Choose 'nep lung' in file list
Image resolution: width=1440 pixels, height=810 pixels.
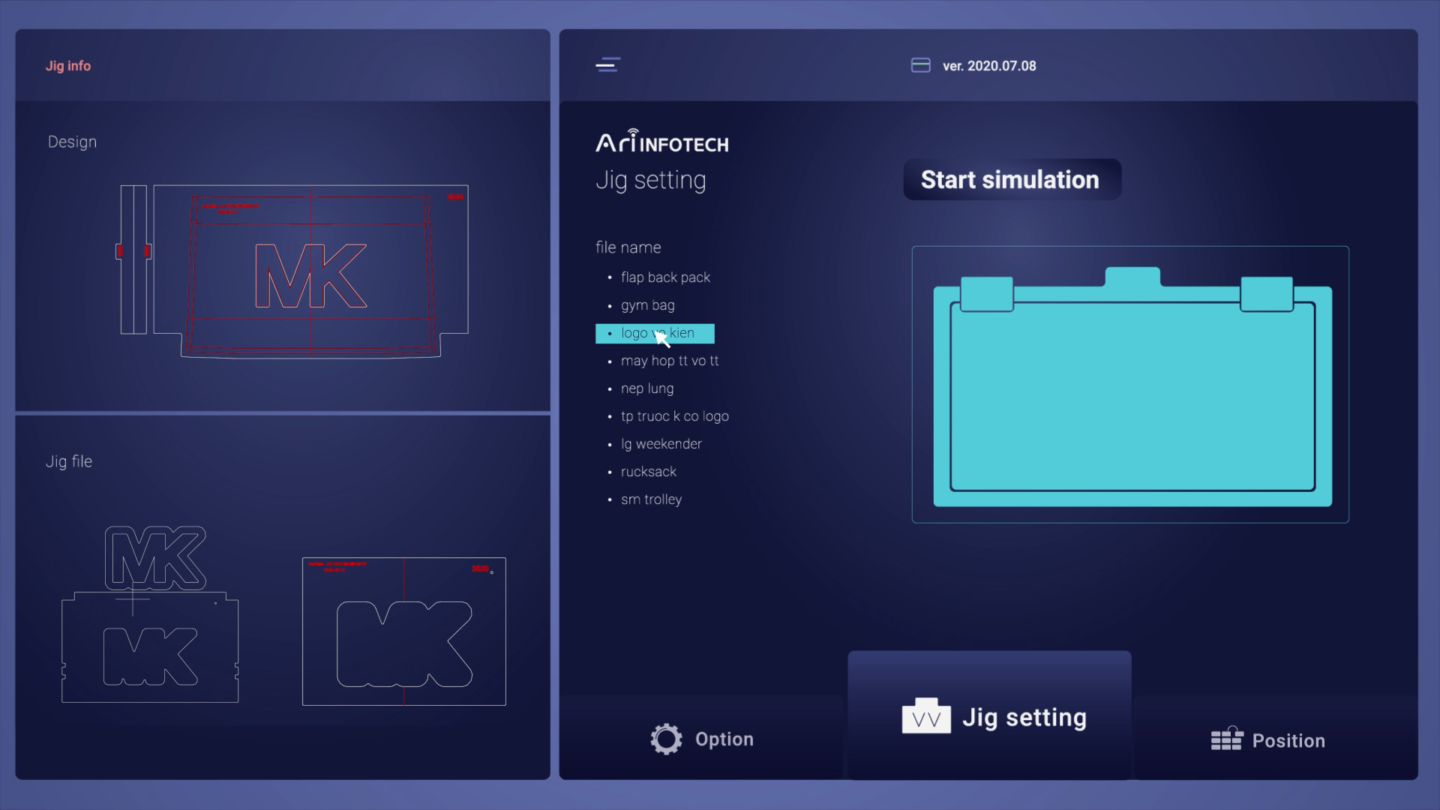[647, 388]
